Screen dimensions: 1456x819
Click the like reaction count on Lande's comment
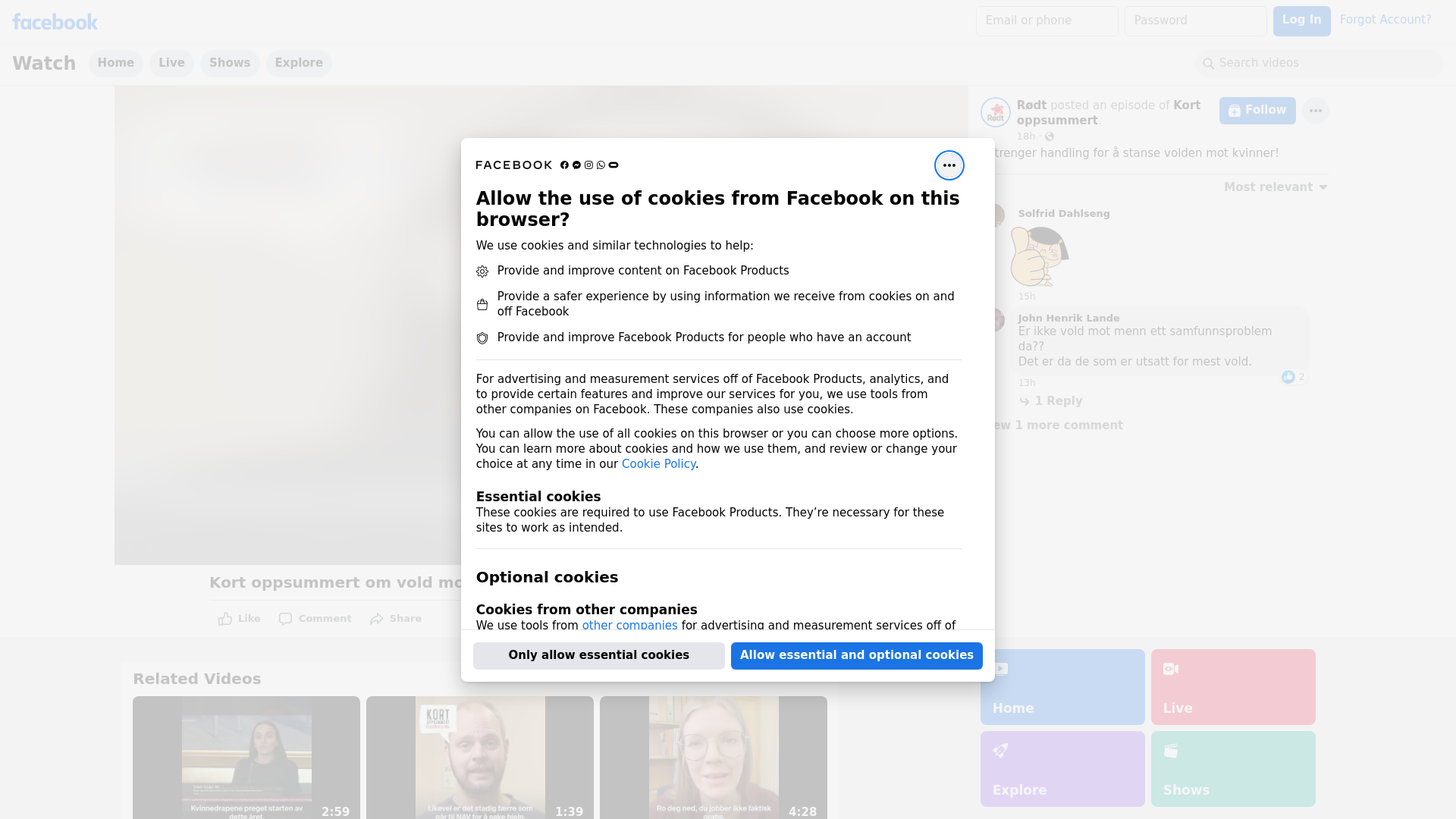point(1294,377)
